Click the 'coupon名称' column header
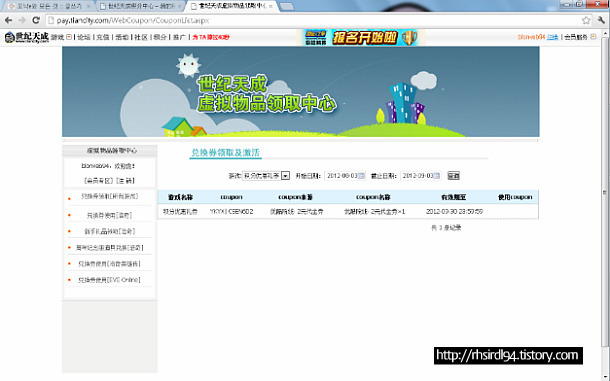The image size is (610, 381). click(x=373, y=197)
